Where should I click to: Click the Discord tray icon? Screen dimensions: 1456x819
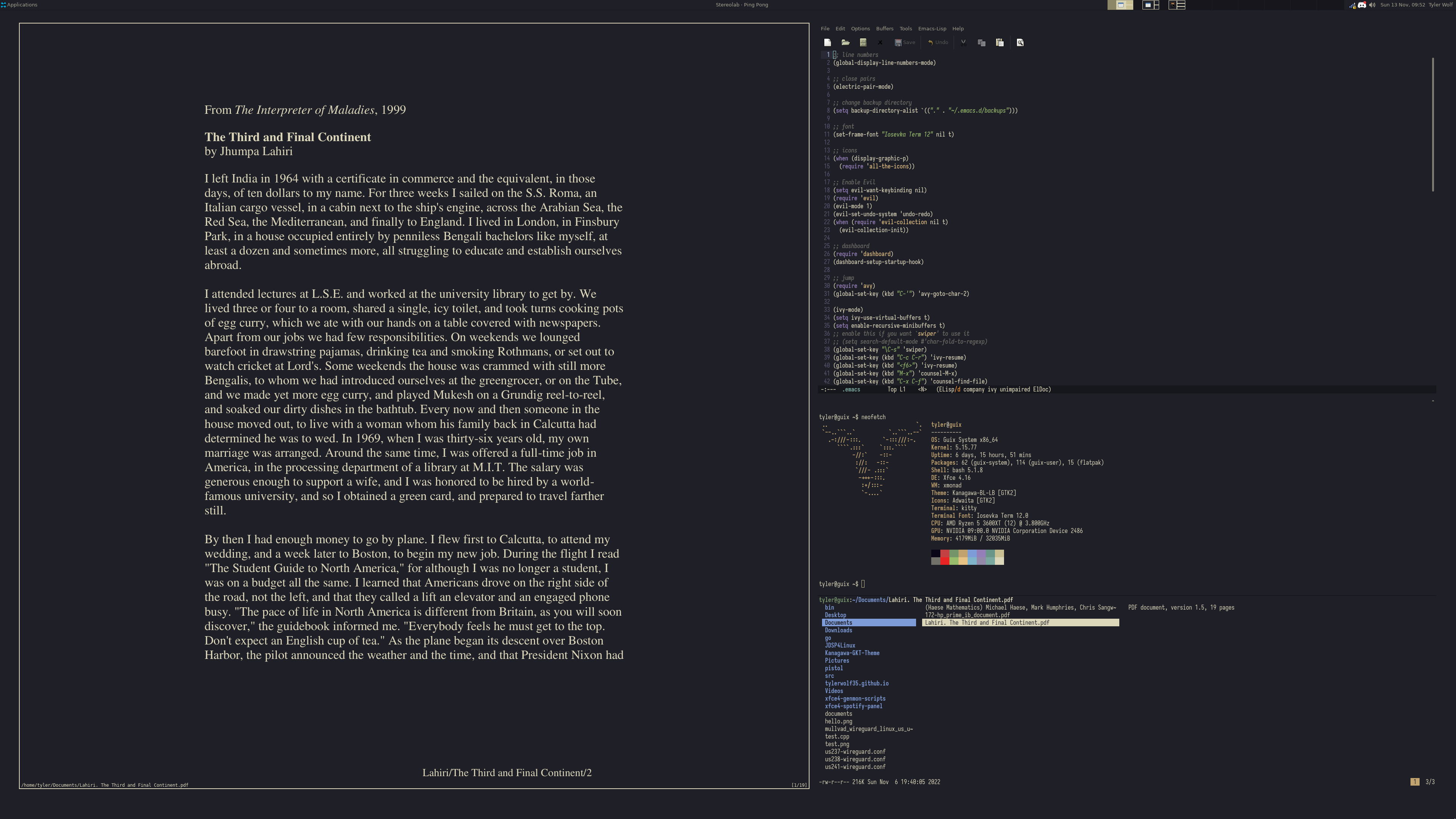pyautogui.click(x=1362, y=5)
